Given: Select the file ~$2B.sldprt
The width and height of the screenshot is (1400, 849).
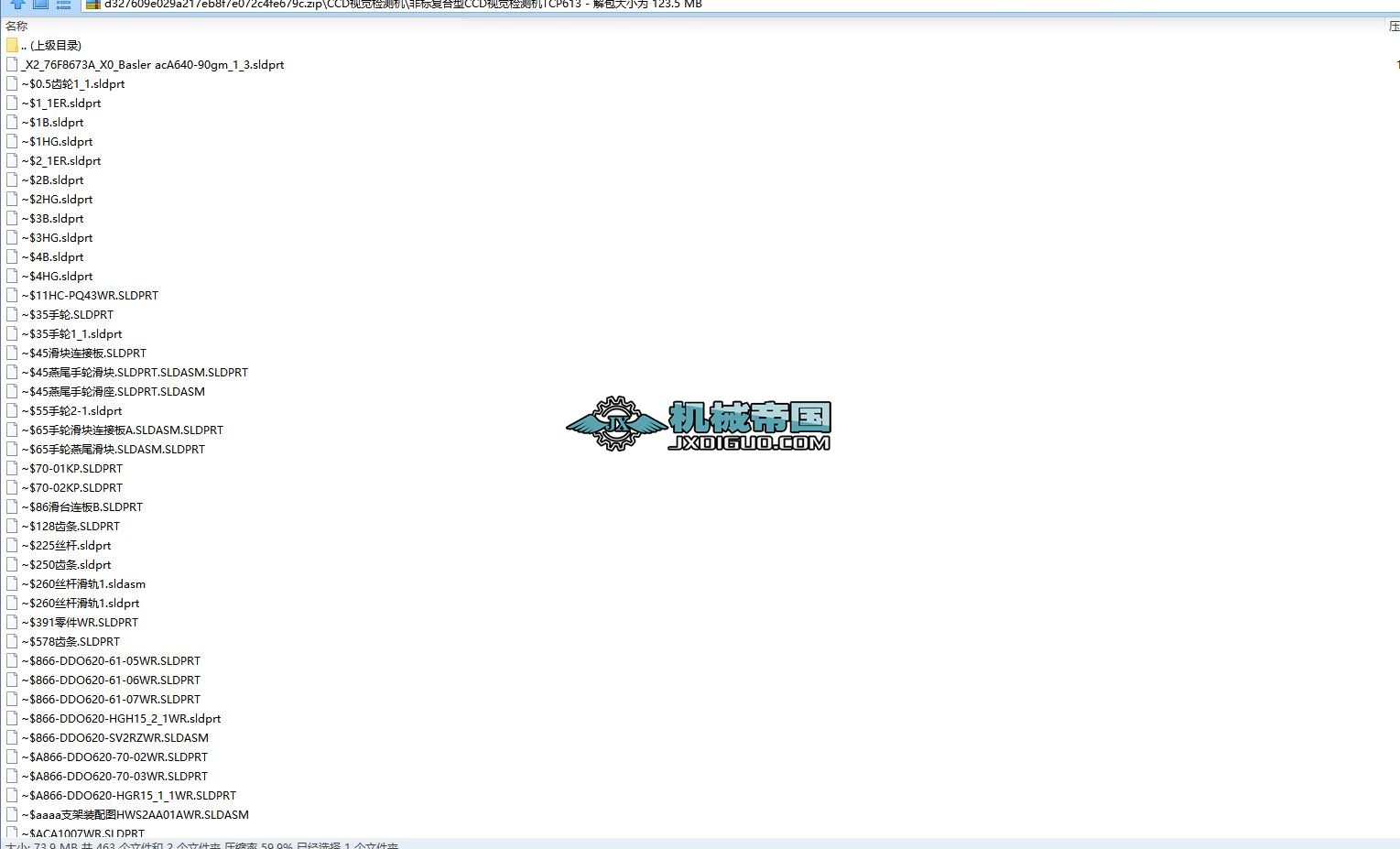Looking at the screenshot, I should (53, 180).
